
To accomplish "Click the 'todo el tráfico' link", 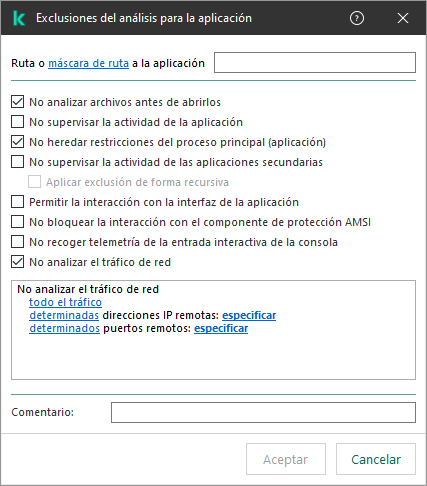I will tap(65, 302).
